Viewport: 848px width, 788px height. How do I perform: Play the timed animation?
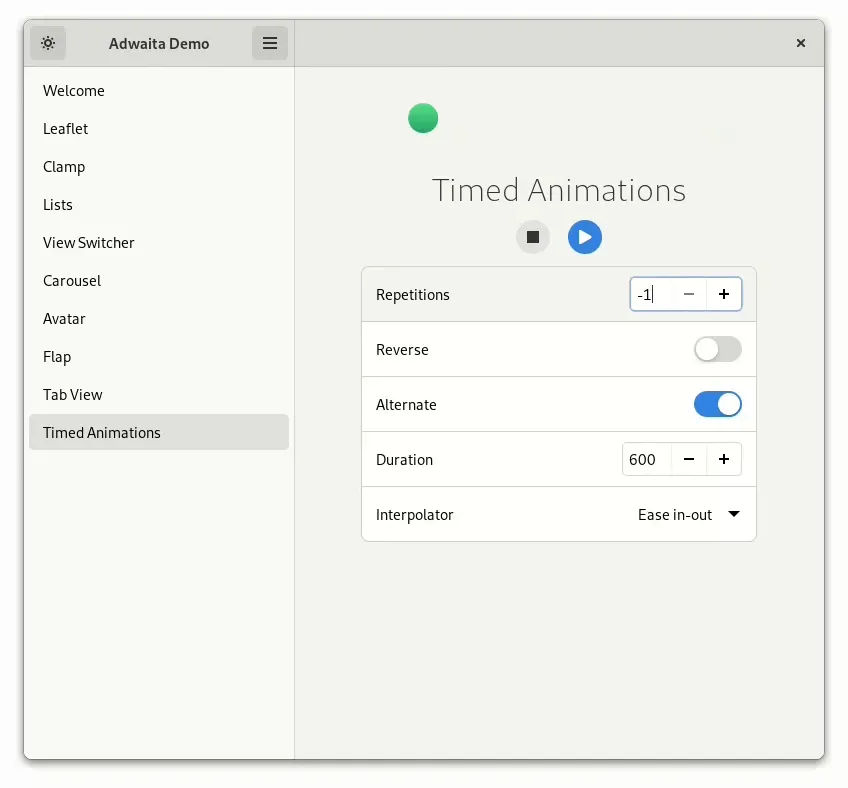click(585, 237)
